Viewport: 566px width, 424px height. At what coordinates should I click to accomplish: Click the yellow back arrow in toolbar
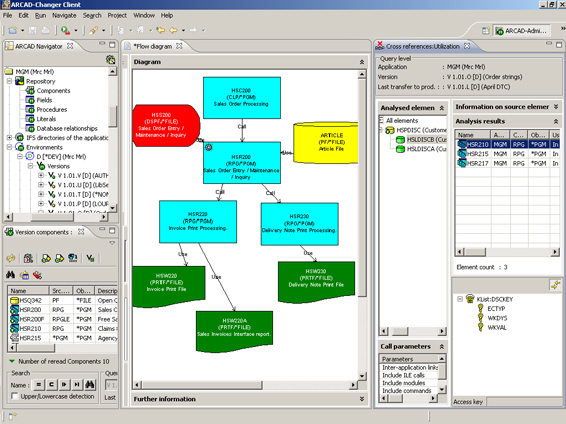[x=174, y=30]
